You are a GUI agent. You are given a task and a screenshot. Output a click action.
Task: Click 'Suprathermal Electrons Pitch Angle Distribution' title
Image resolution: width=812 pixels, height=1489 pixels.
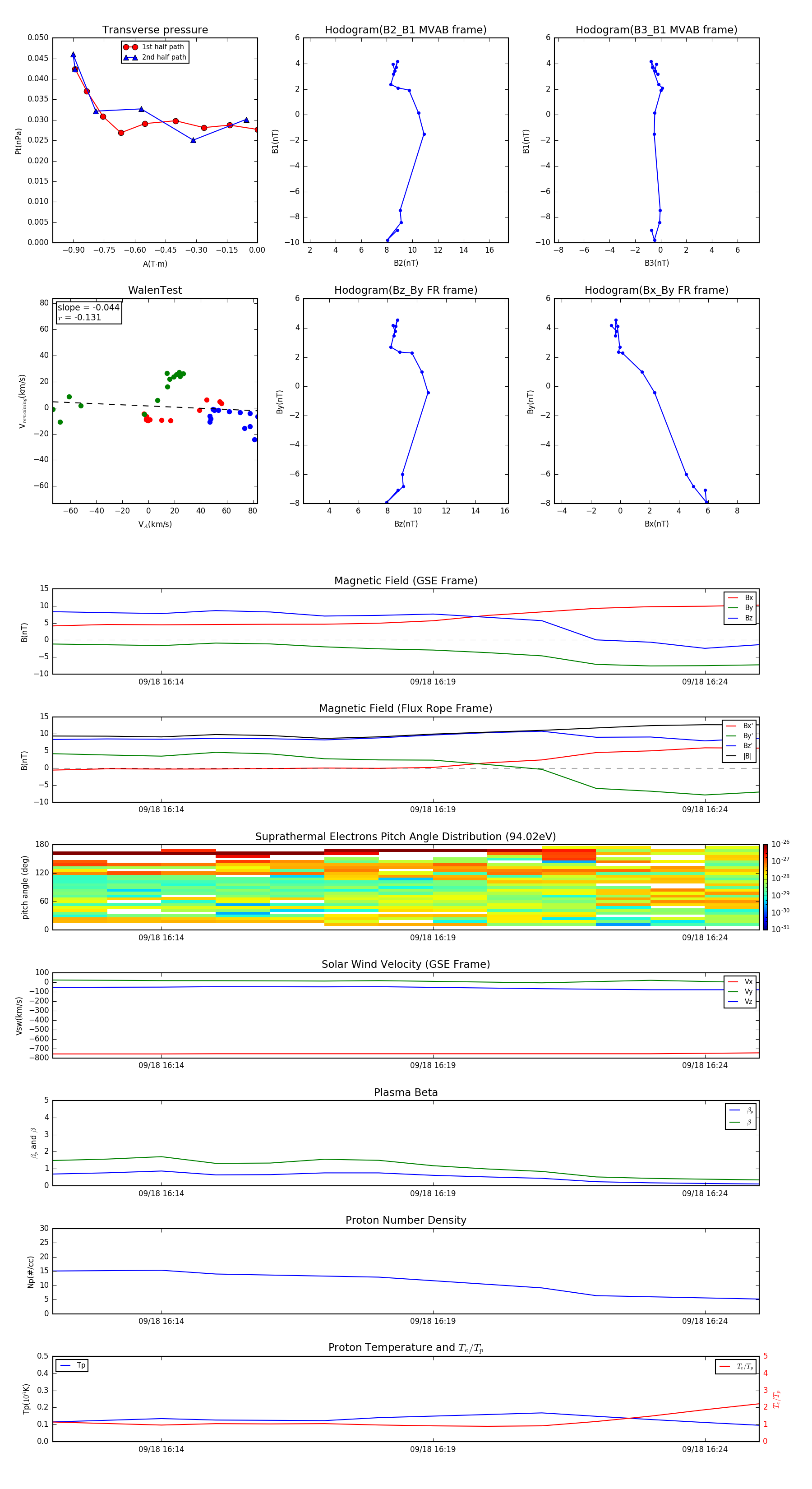tap(406, 837)
